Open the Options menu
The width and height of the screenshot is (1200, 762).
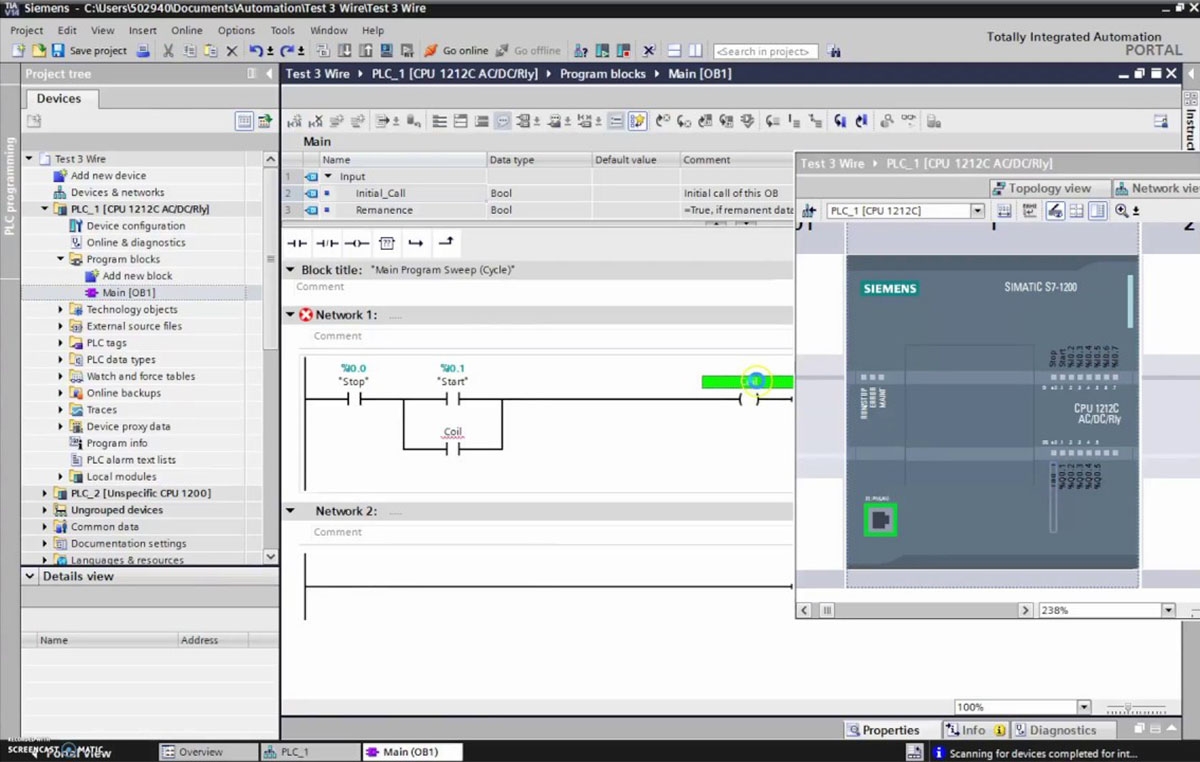pos(236,30)
